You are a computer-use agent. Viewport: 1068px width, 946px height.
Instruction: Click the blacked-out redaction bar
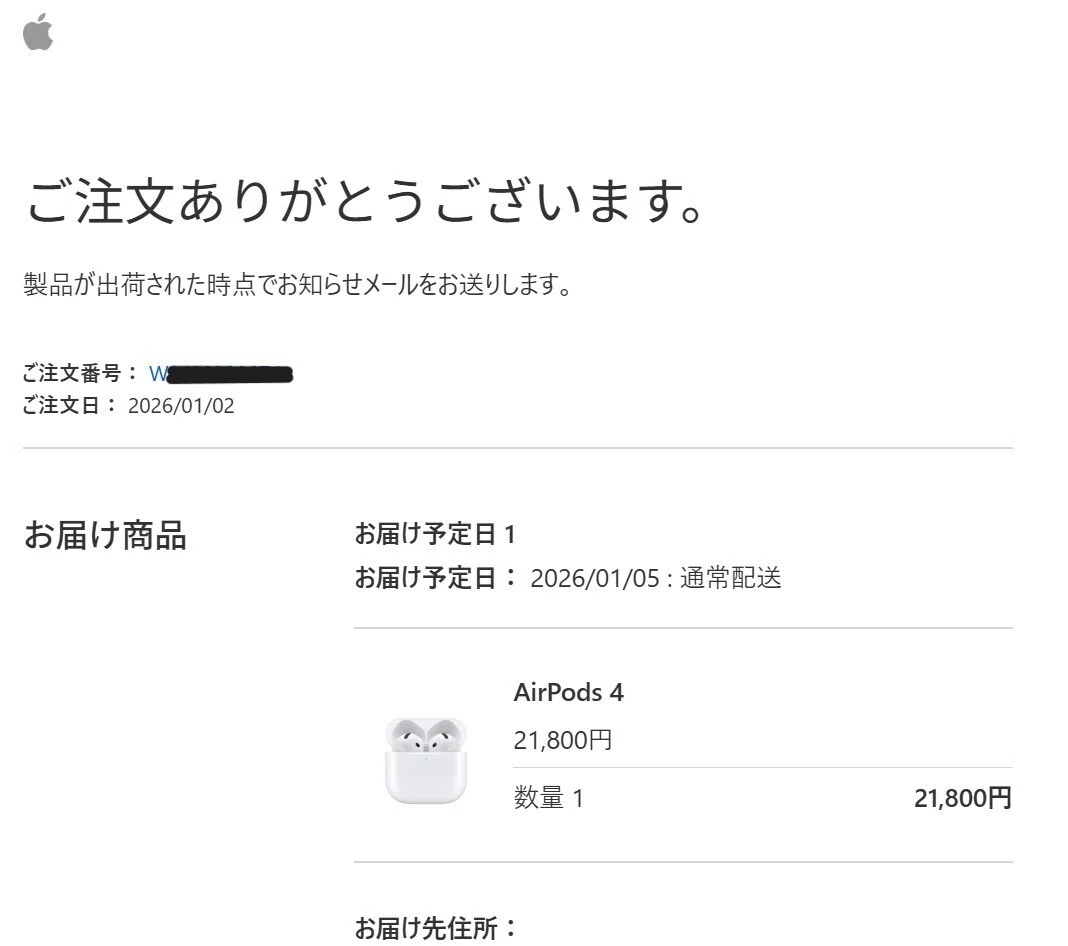(230, 374)
